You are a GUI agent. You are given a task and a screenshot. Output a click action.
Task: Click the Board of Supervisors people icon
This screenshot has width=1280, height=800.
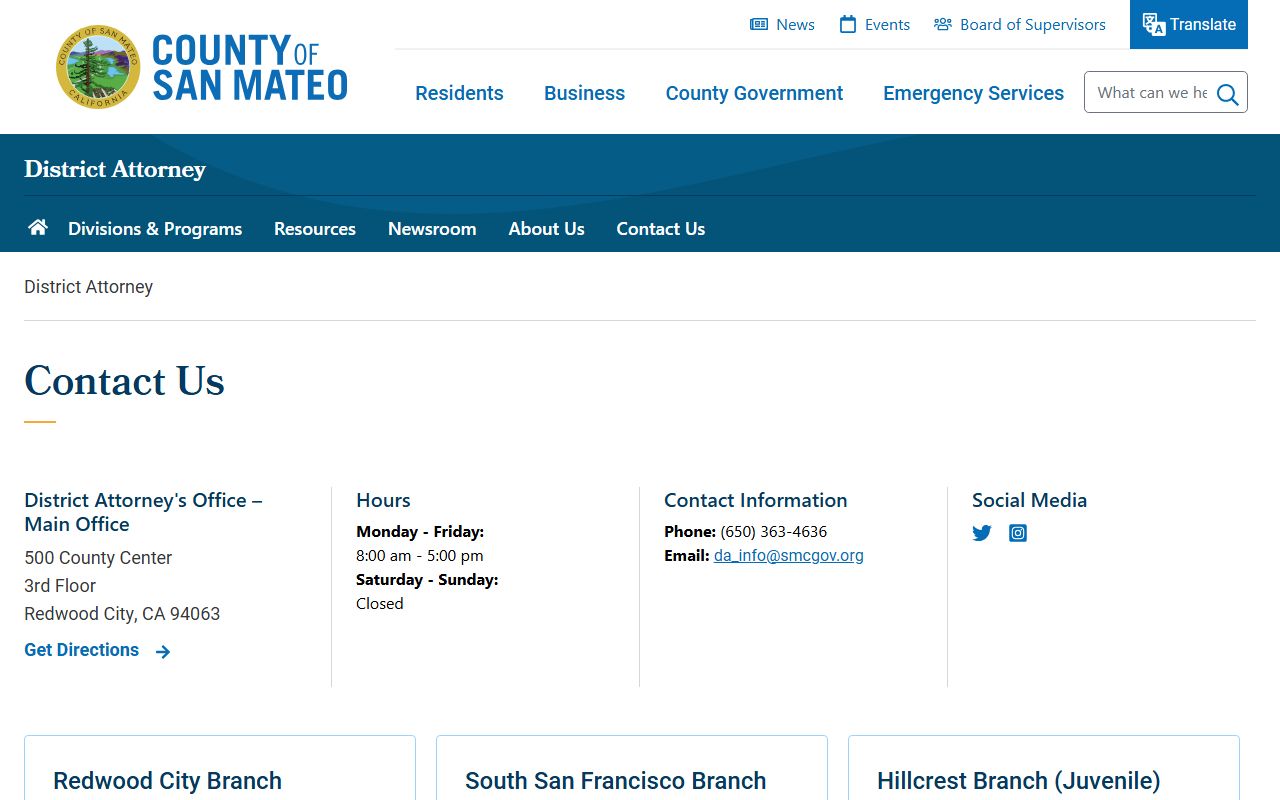pos(943,24)
